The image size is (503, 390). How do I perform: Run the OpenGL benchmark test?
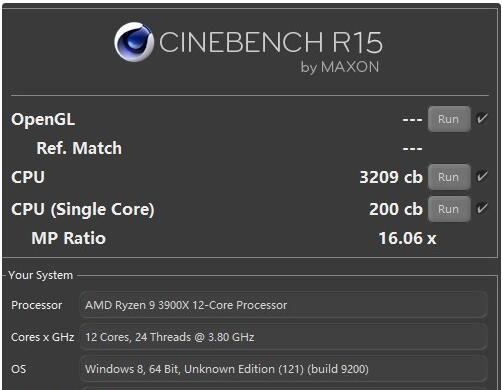449,119
